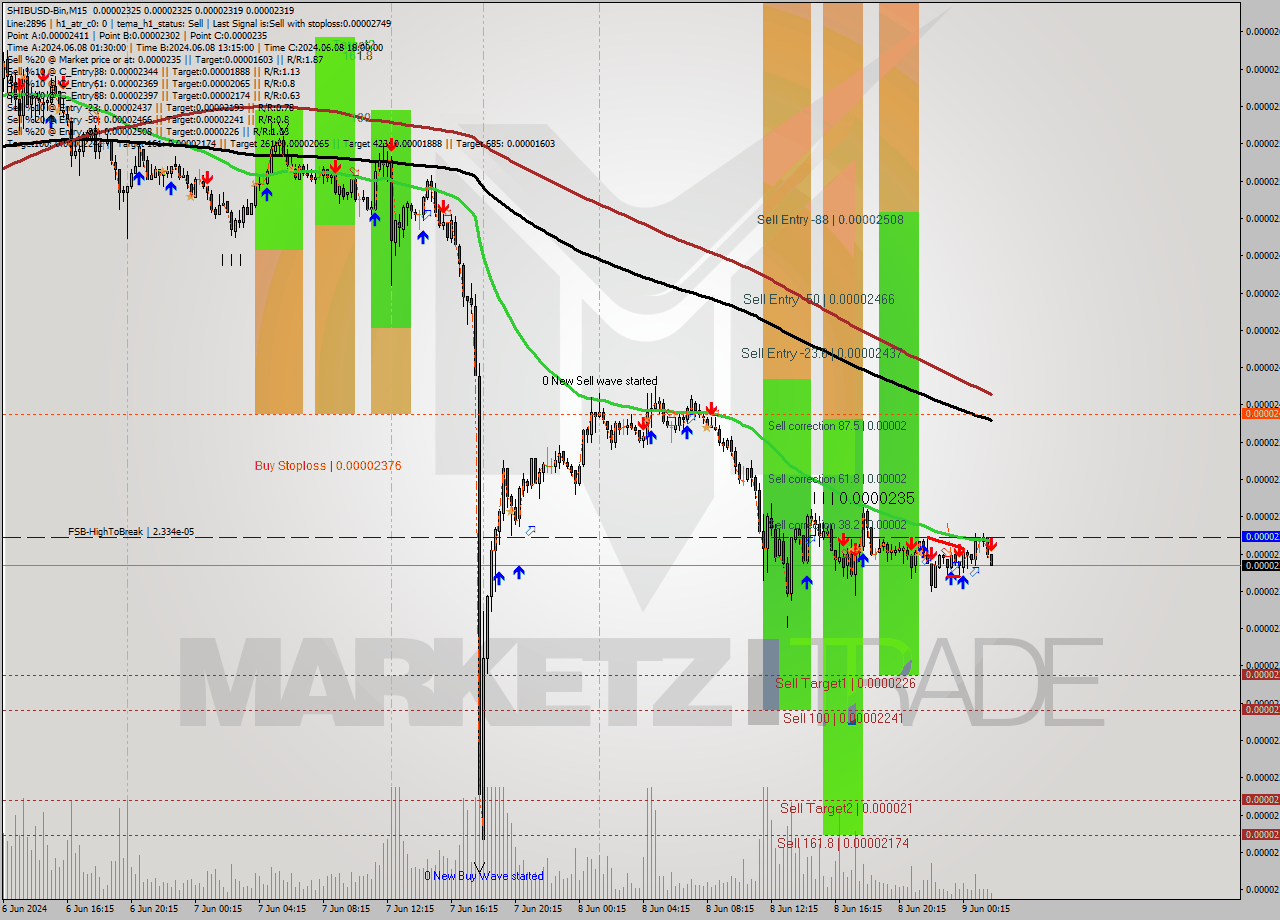
Task: Click the '7 Jun 16:15' time label
Action: click(476, 909)
